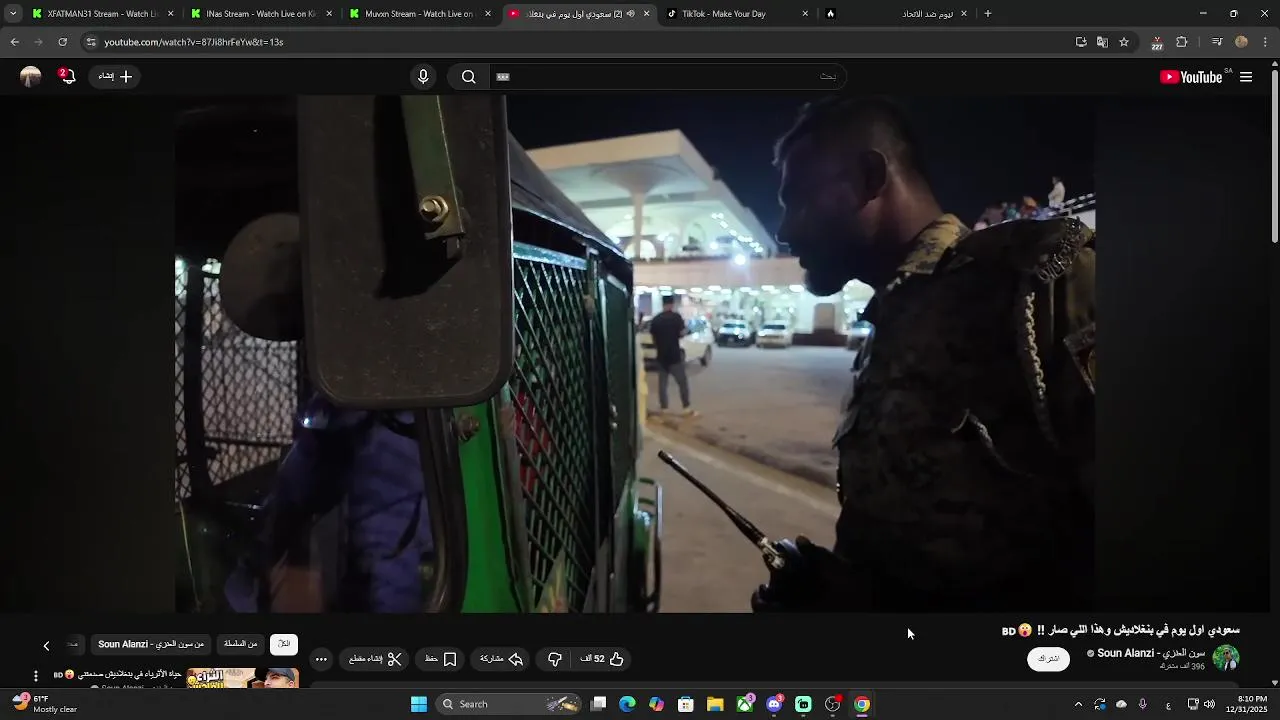
Task: Dislike the video with thumbs down
Action: point(554,659)
